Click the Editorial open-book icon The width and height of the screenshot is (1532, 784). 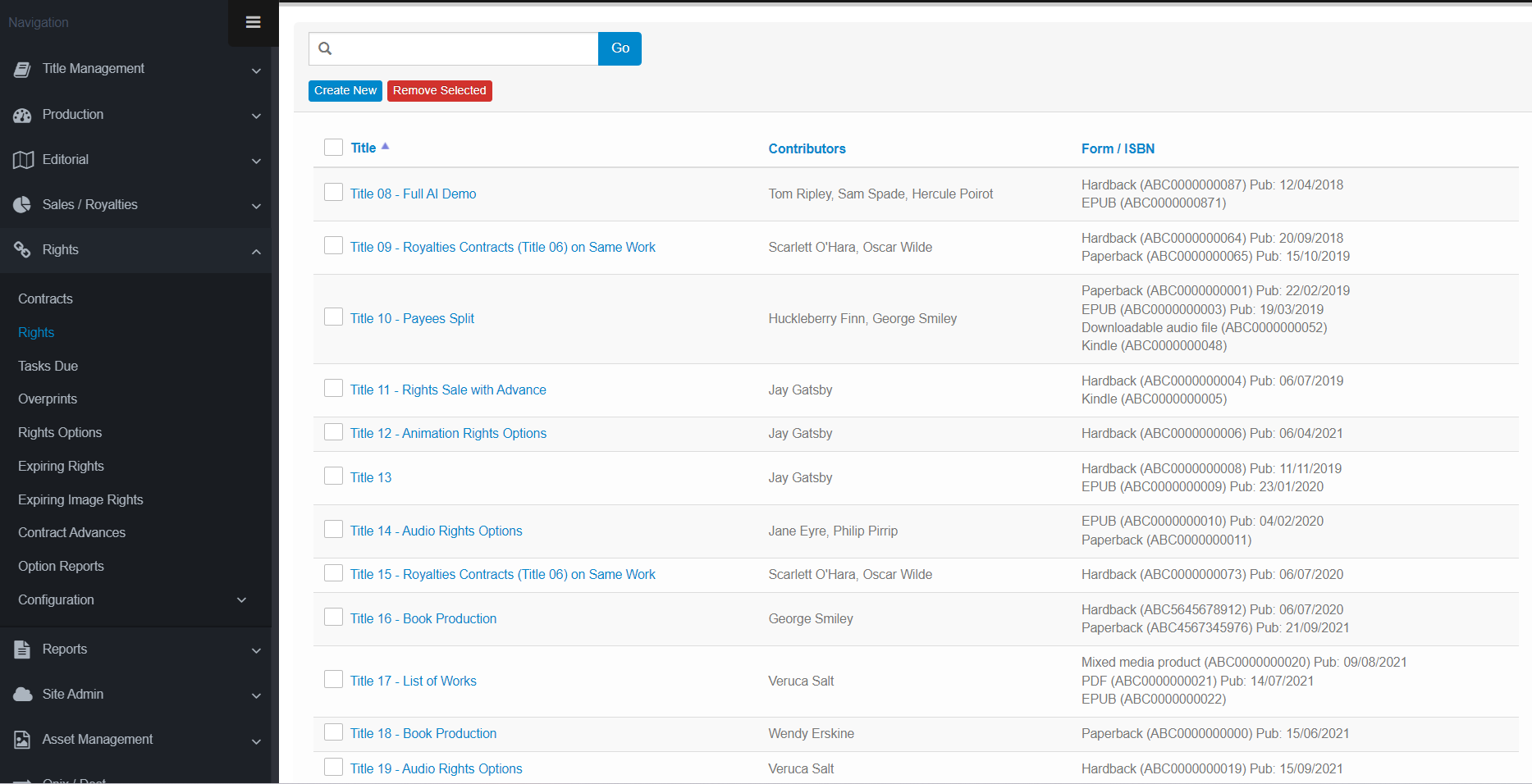(x=22, y=160)
